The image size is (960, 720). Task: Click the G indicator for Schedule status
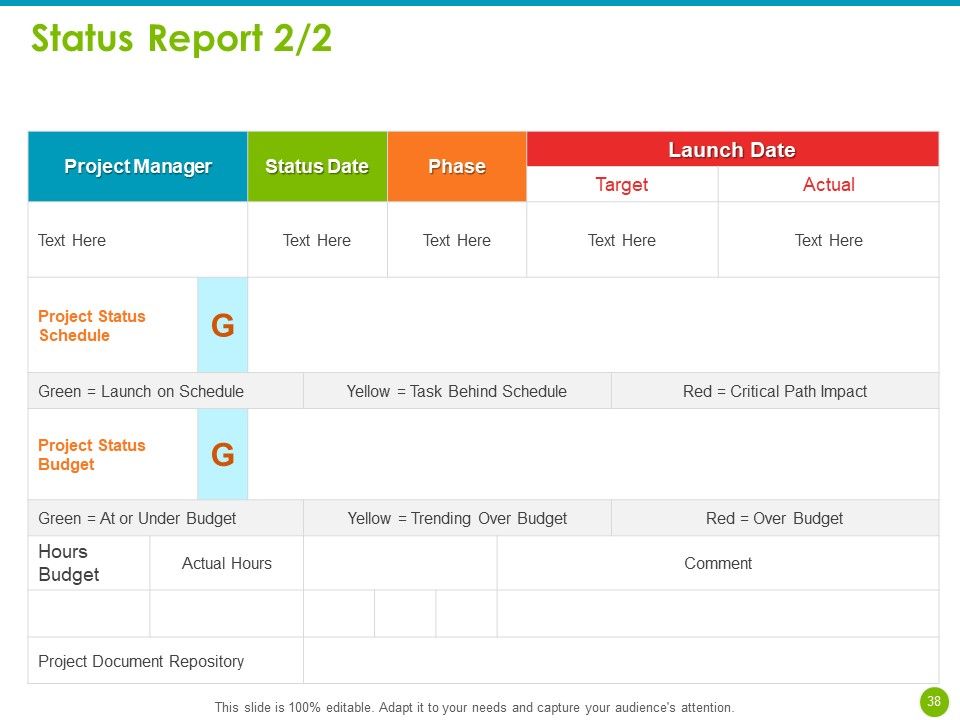tap(223, 325)
